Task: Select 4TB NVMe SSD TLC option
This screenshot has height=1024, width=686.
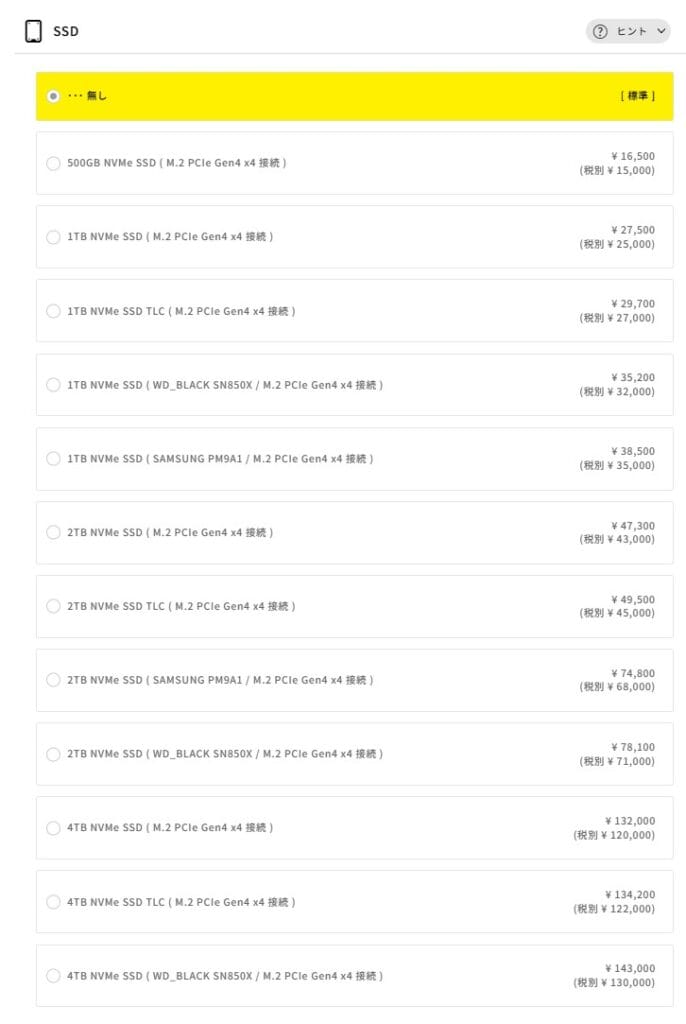Action: [x=54, y=902]
